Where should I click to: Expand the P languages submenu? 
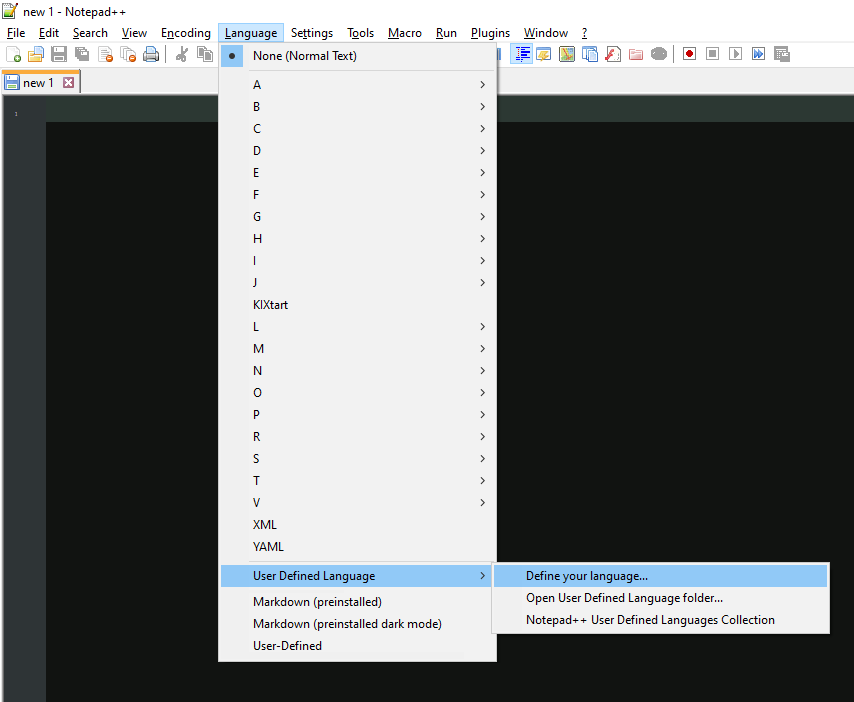pyautogui.click(x=357, y=414)
